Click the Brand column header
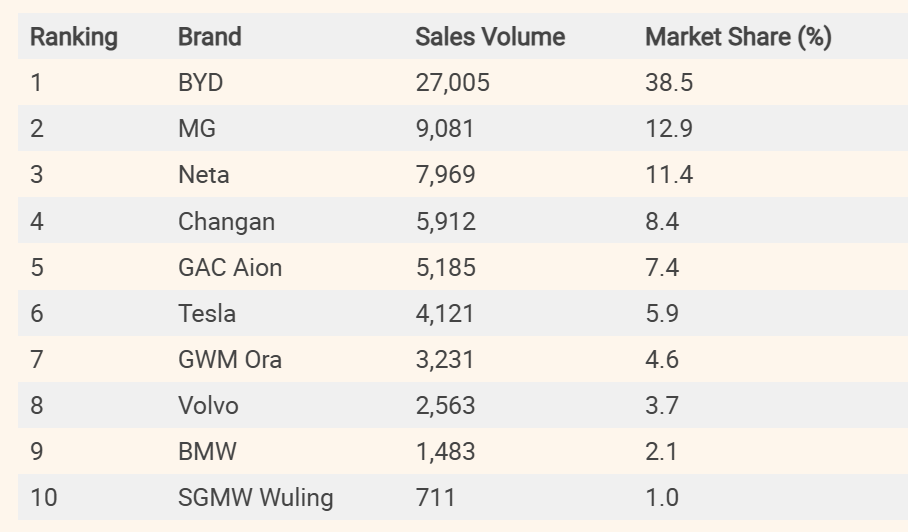The width and height of the screenshot is (908, 532). (209, 37)
